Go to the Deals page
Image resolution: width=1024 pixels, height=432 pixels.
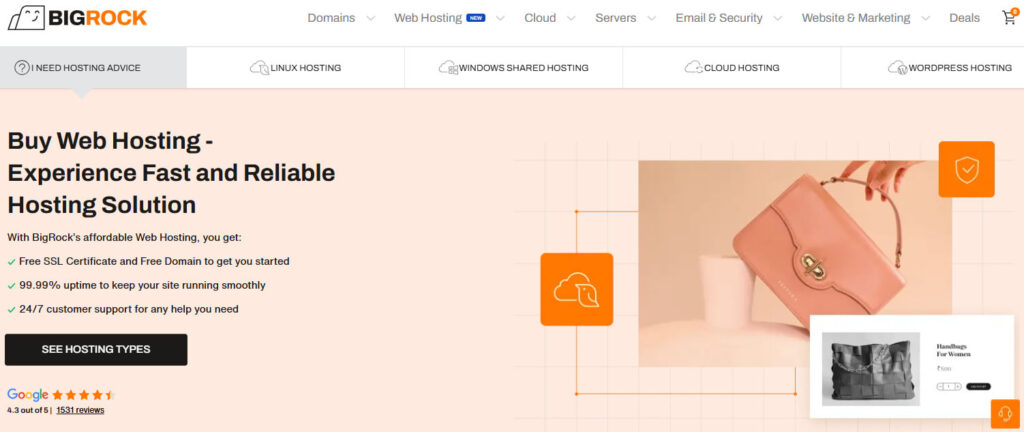(x=965, y=18)
